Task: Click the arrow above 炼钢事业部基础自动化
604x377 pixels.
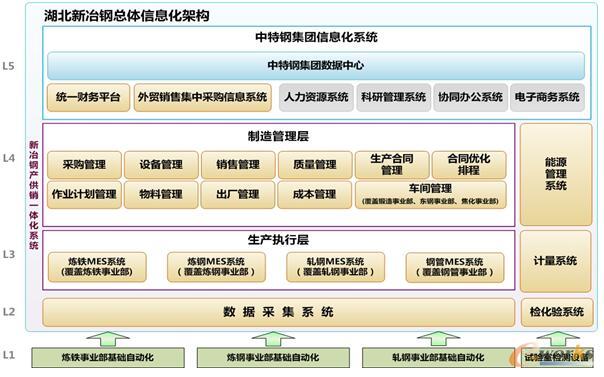Action: pyautogui.click(x=273, y=339)
